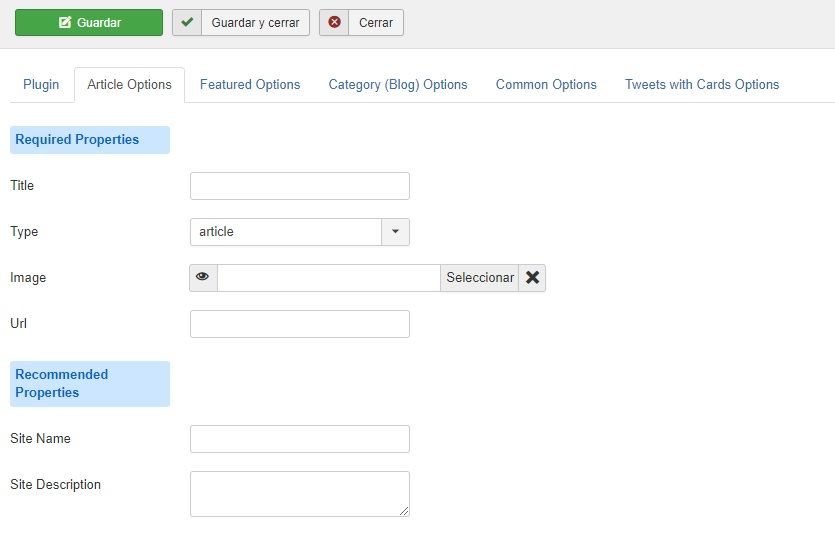Clear the image with X icon
This screenshot has width=835, height=545.
click(x=532, y=278)
